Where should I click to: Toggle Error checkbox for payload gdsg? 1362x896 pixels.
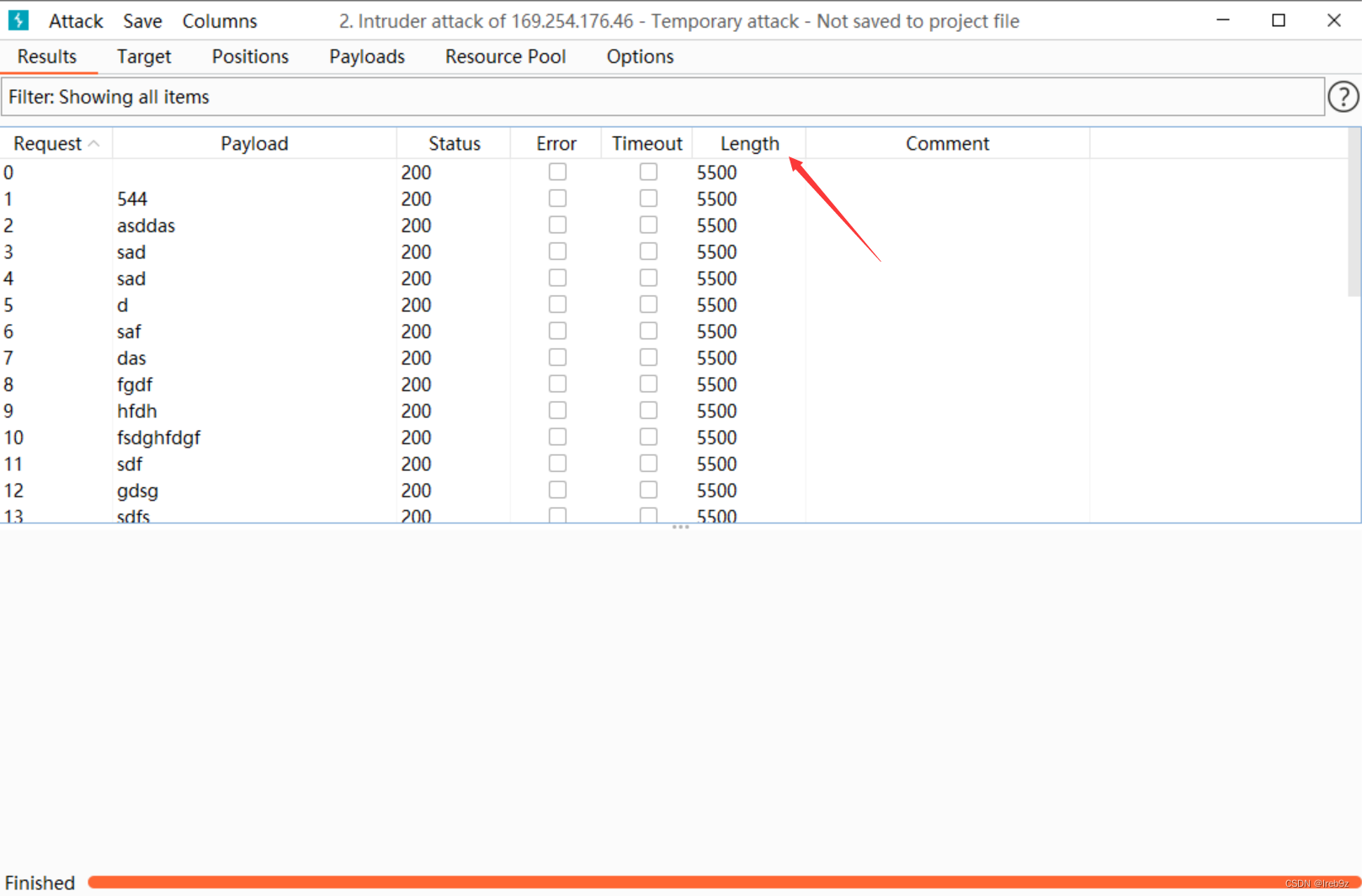(x=557, y=490)
